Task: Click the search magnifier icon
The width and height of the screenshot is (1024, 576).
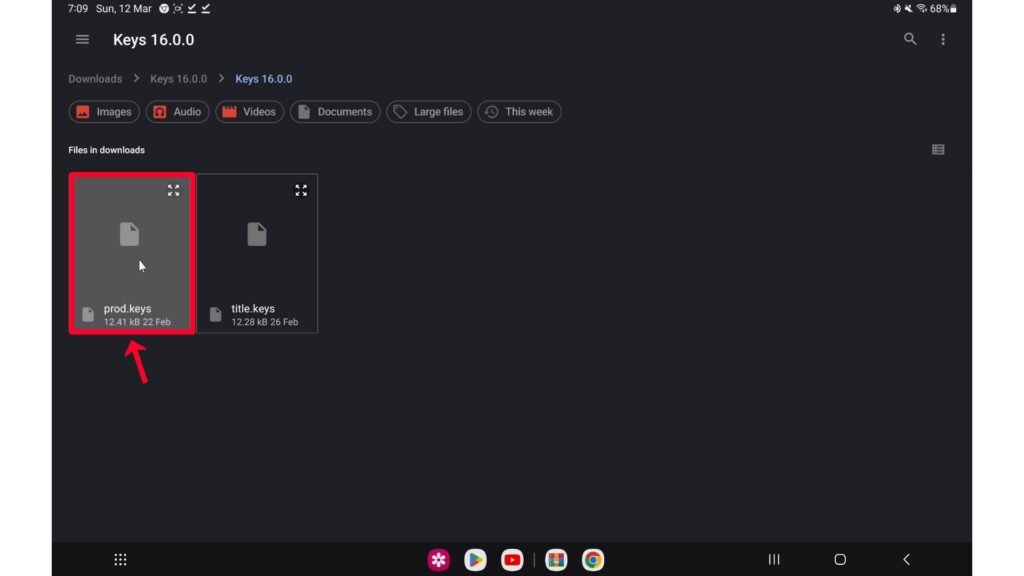Action: point(910,39)
